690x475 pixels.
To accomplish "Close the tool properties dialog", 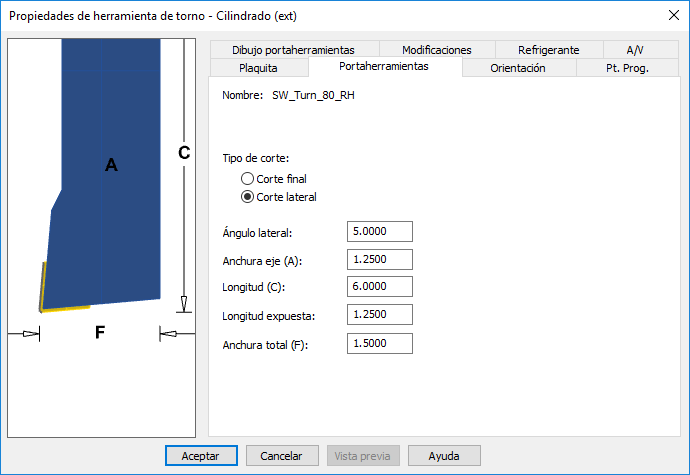I will [x=674, y=15].
